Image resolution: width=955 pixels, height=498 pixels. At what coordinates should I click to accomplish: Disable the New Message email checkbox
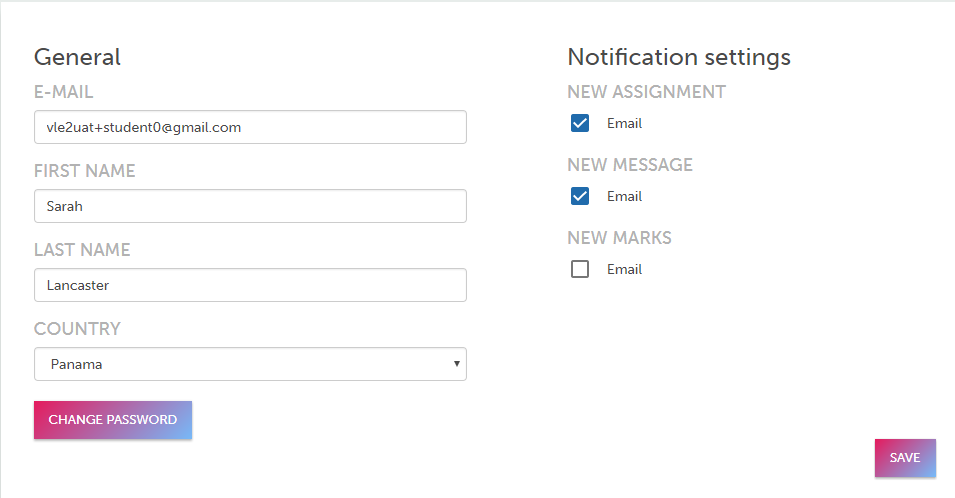pos(580,196)
